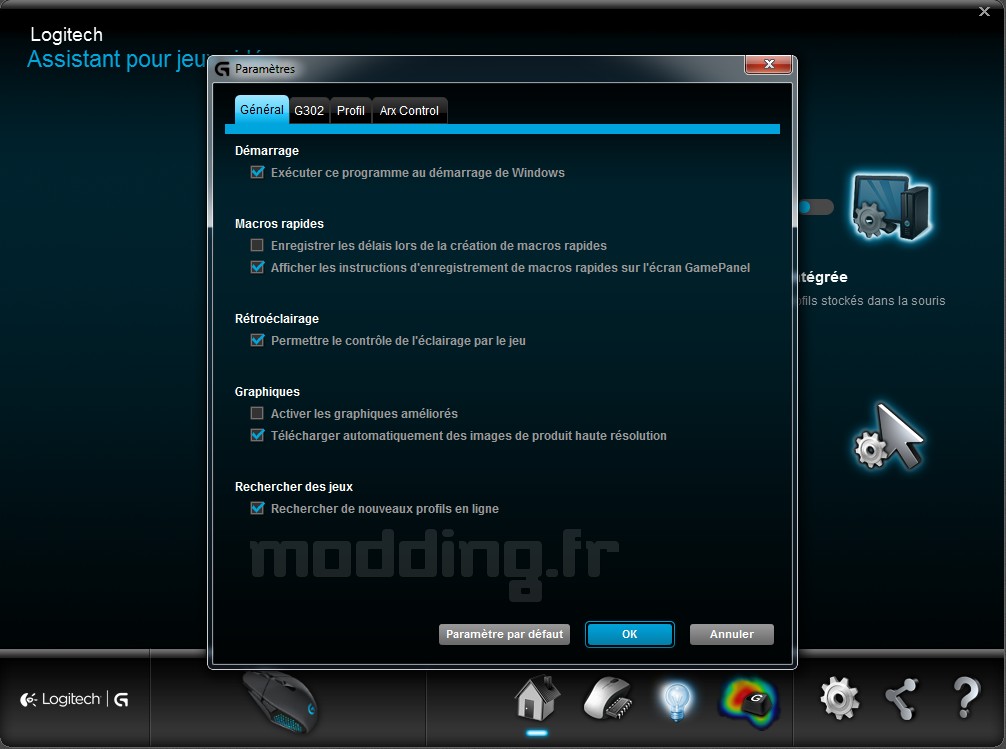This screenshot has width=1006, height=749.
Task: Open the Home screen icon
Action: pos(538,698)
